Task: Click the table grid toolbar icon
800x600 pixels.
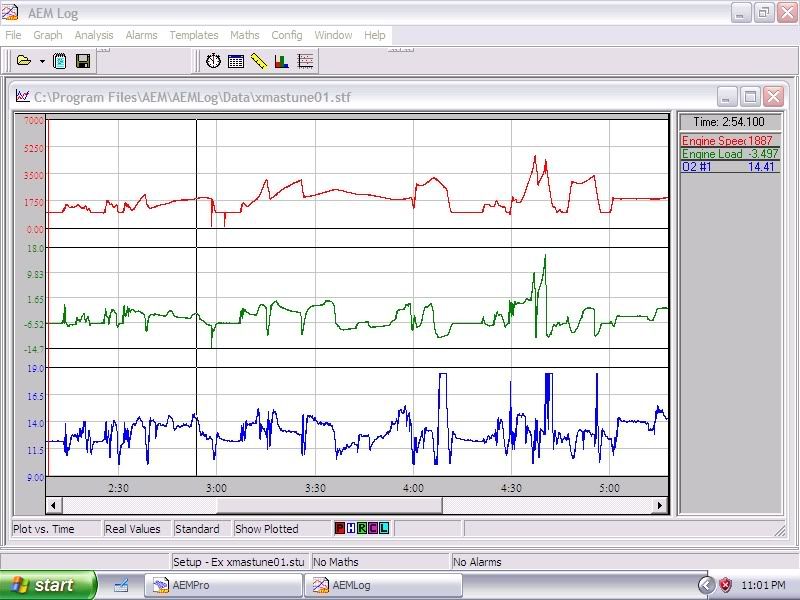Action: [x=236, y=62]
